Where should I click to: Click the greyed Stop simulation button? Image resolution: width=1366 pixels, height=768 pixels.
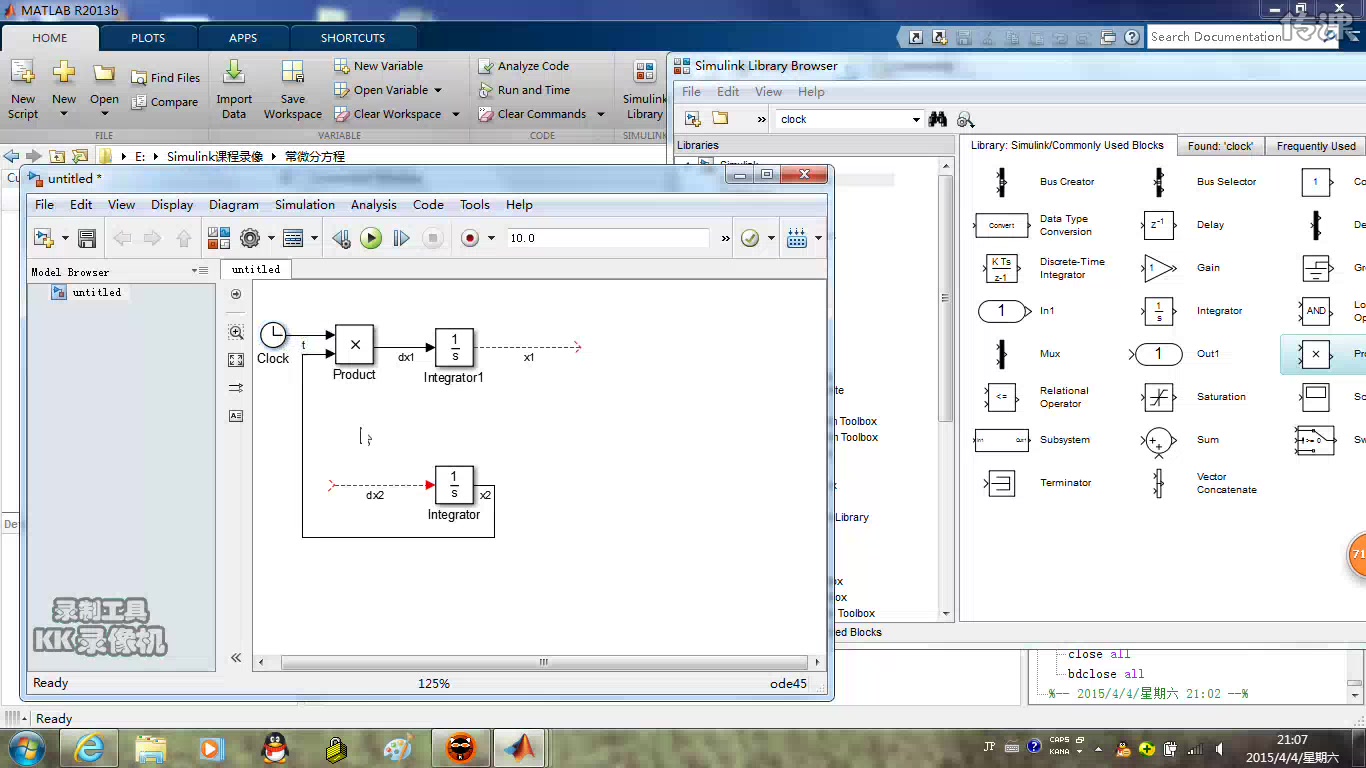point(432,238)
